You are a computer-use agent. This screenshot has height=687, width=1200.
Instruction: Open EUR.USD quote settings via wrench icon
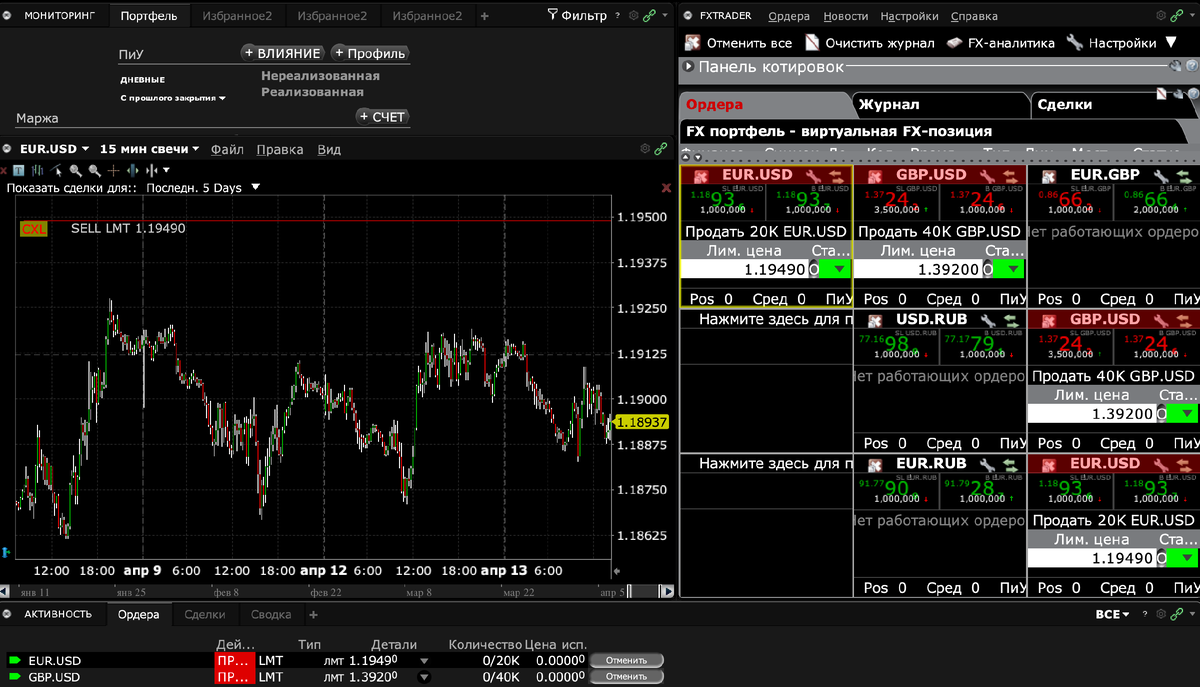[x=811, y=174]
